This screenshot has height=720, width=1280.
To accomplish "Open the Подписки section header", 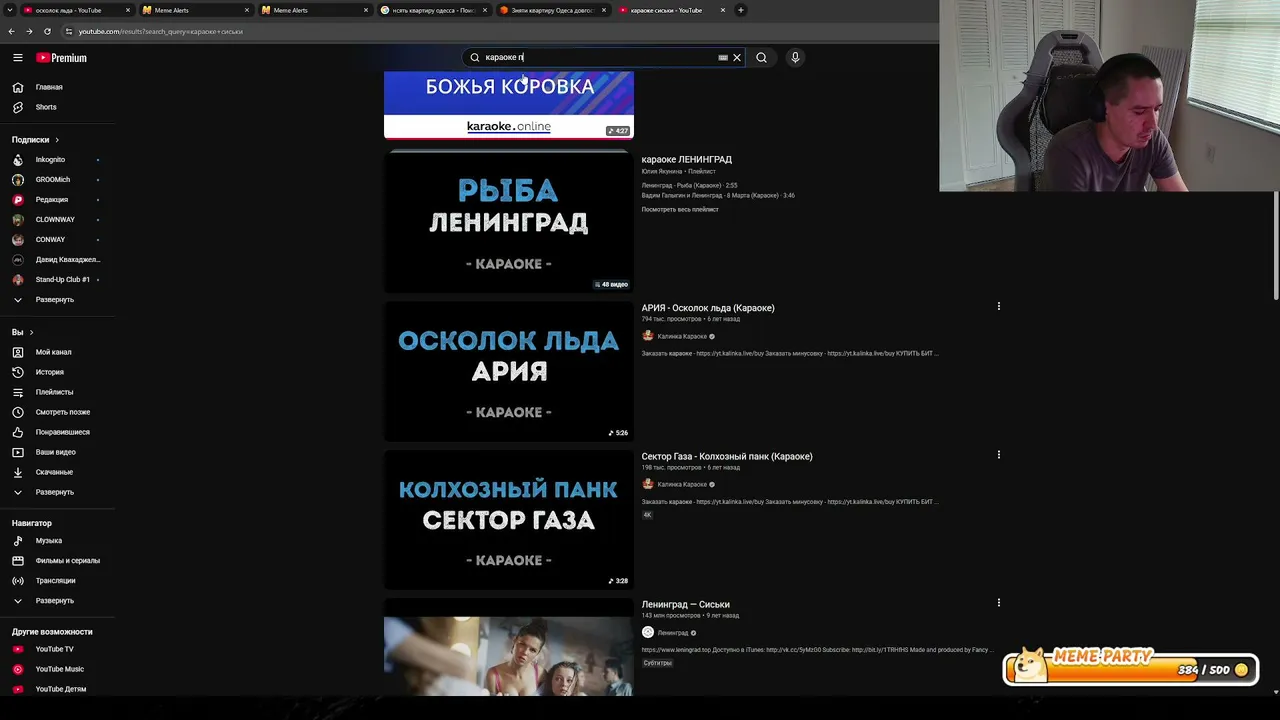I will (35, 140).
